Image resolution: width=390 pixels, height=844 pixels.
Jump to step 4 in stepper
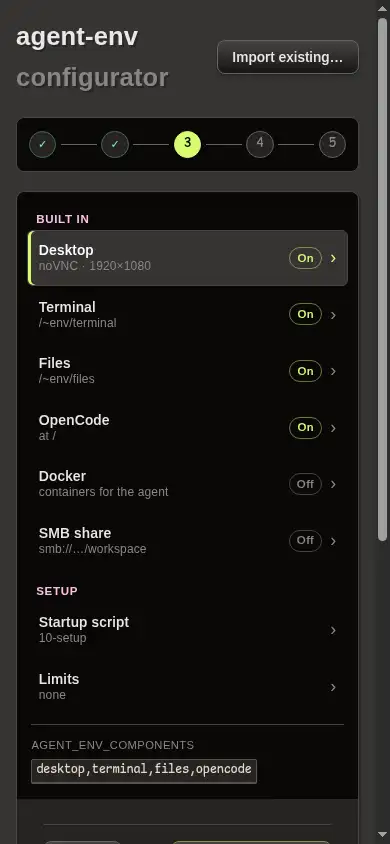(x=260, y=144)
